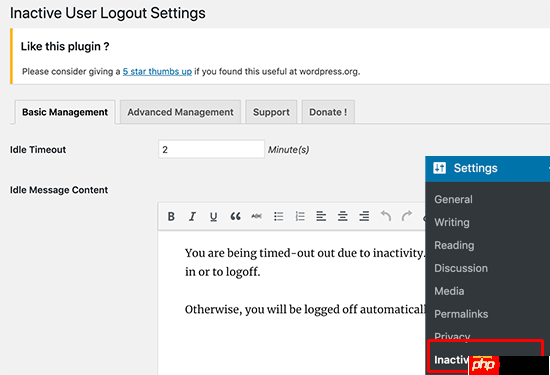Align text left in editor
550x375 pixels.
[x=321, y=216]
